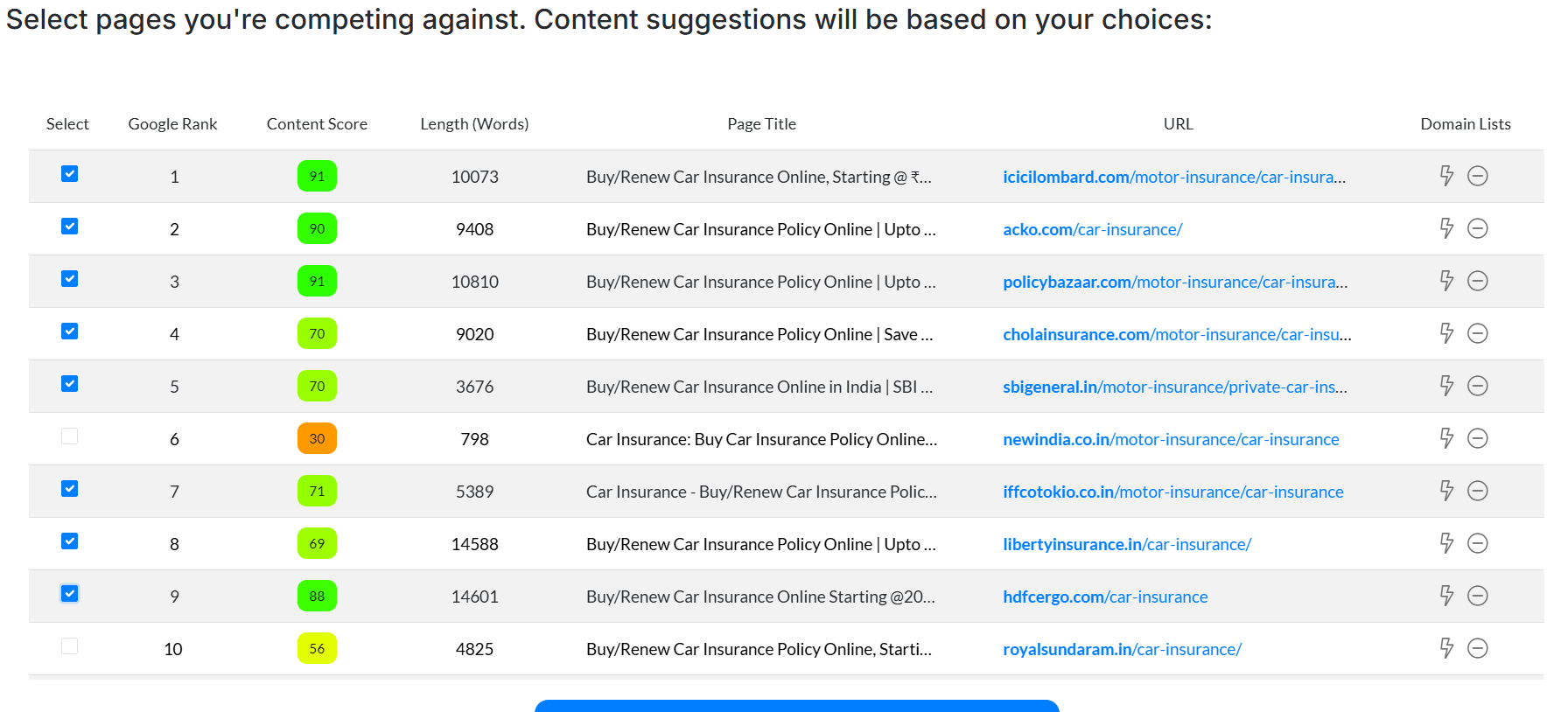
Task: Click circled minus icon for newindia.co.in row
Action: (1477, 438)
